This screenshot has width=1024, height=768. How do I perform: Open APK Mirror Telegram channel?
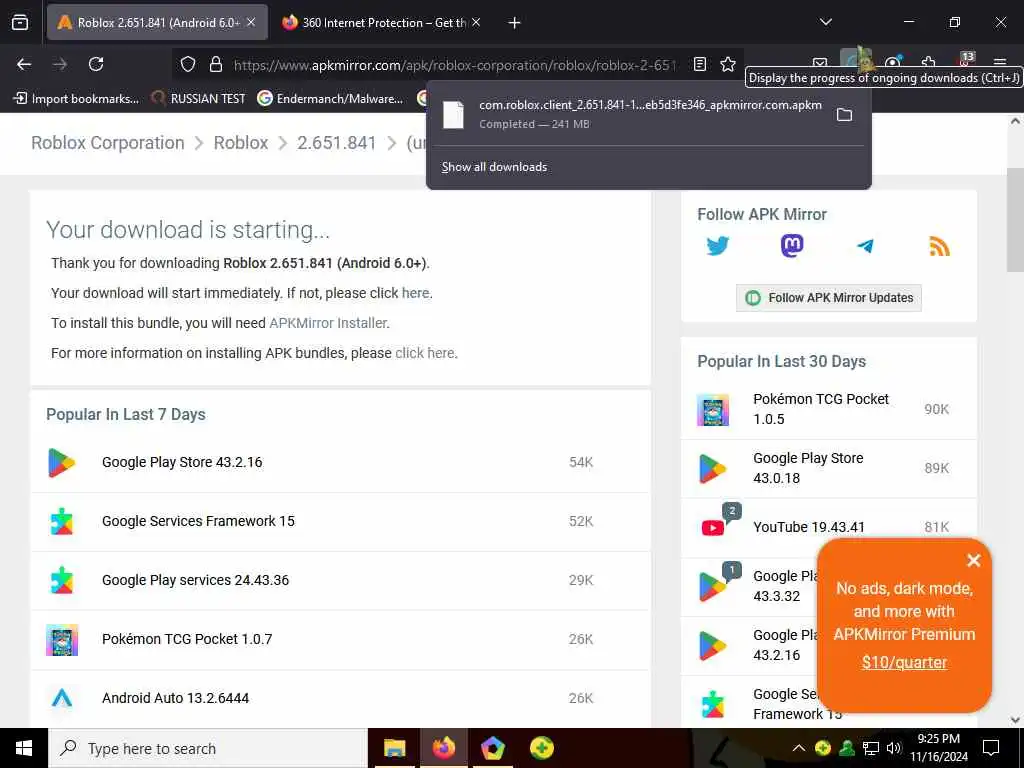pyautogui.click(x=865, y=246)
